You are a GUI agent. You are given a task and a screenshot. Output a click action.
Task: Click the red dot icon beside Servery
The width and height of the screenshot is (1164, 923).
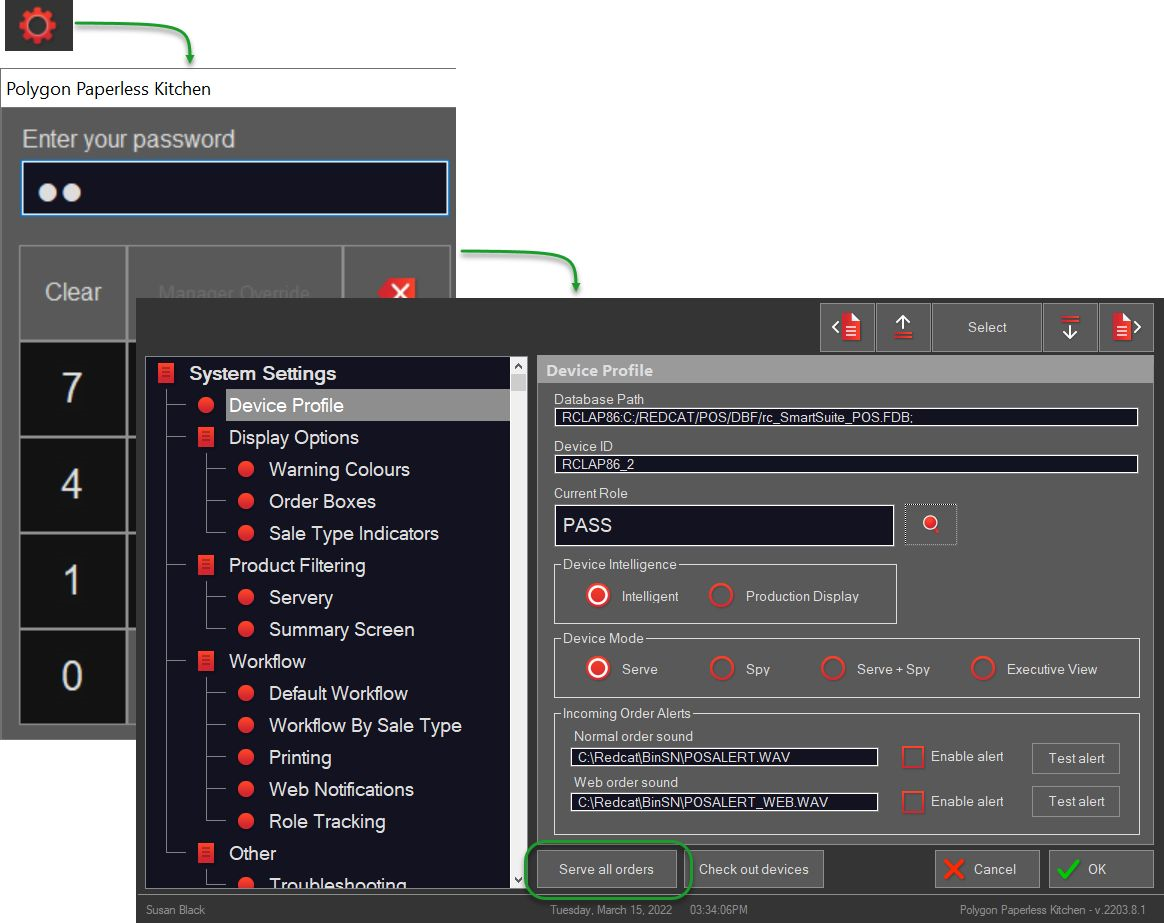point(246,597)
